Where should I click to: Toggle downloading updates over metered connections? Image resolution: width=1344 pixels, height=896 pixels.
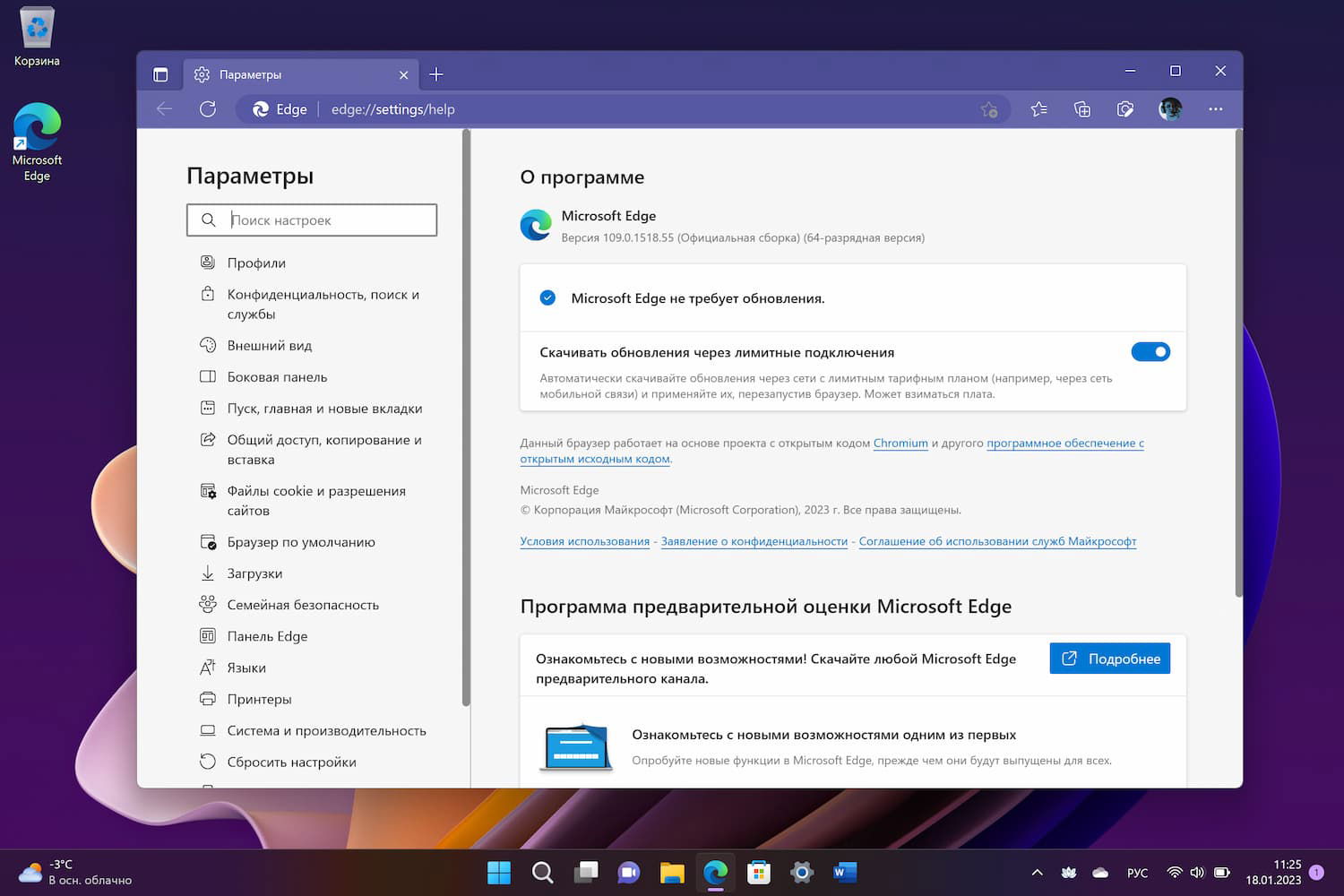(x=1150, y=352)
